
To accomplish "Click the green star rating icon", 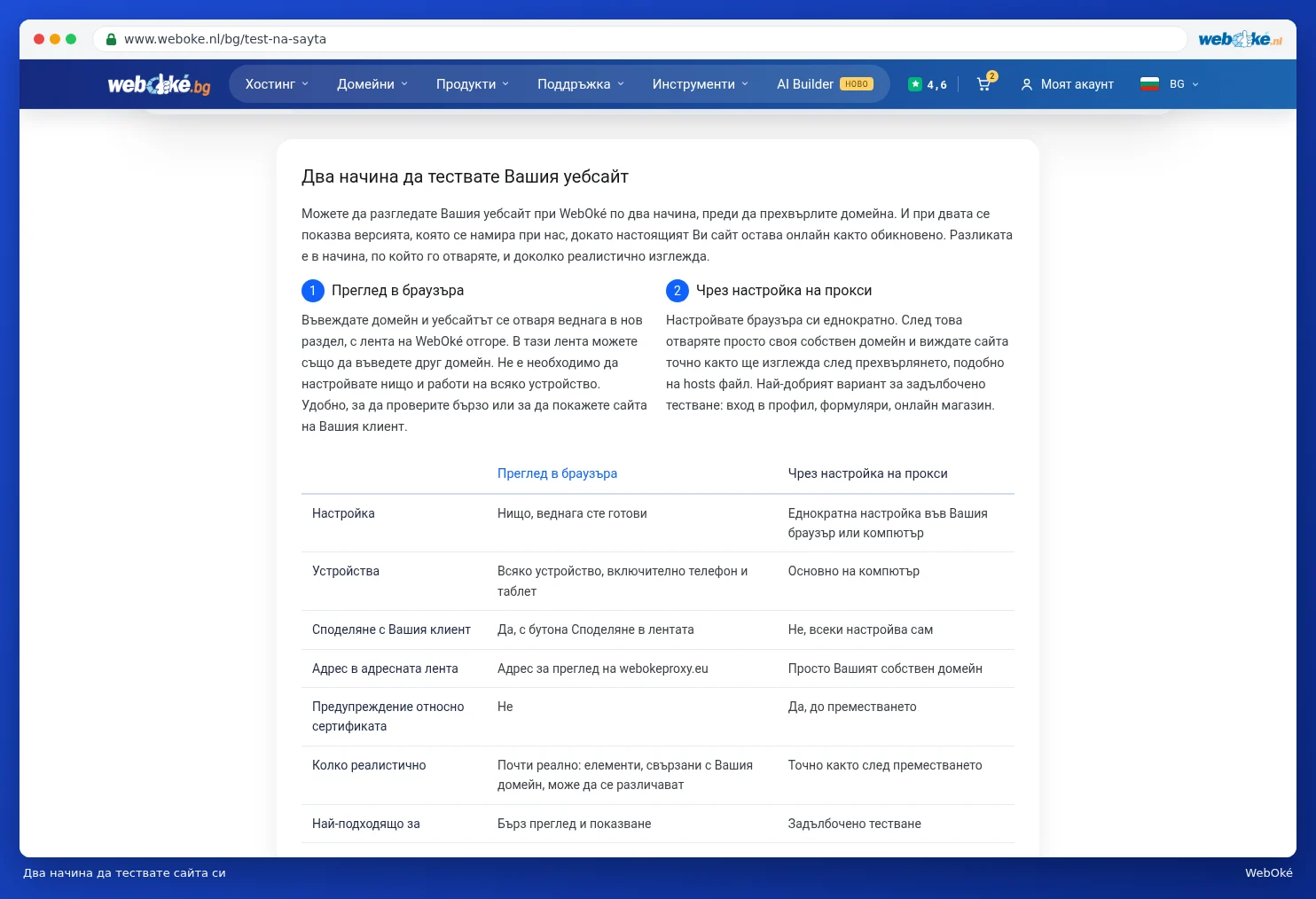I will (915, 84).
